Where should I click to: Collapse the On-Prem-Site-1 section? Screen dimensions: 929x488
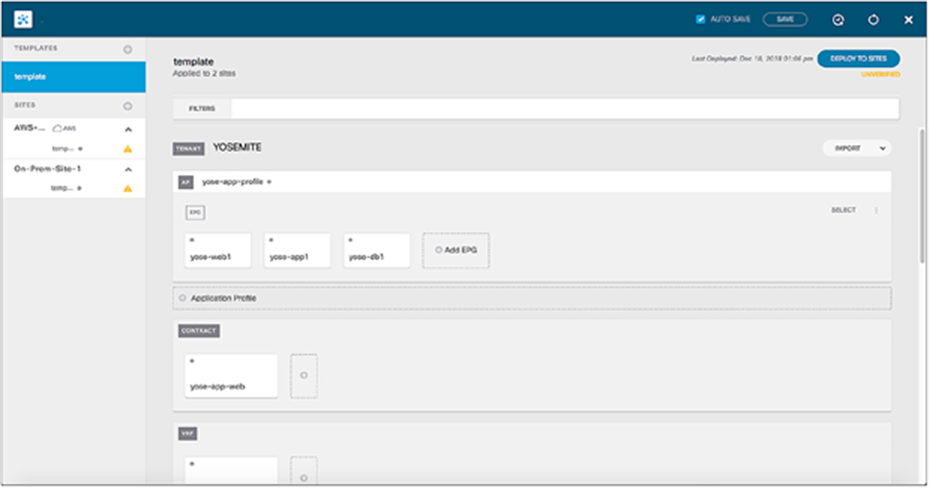(x=128, y=169)
